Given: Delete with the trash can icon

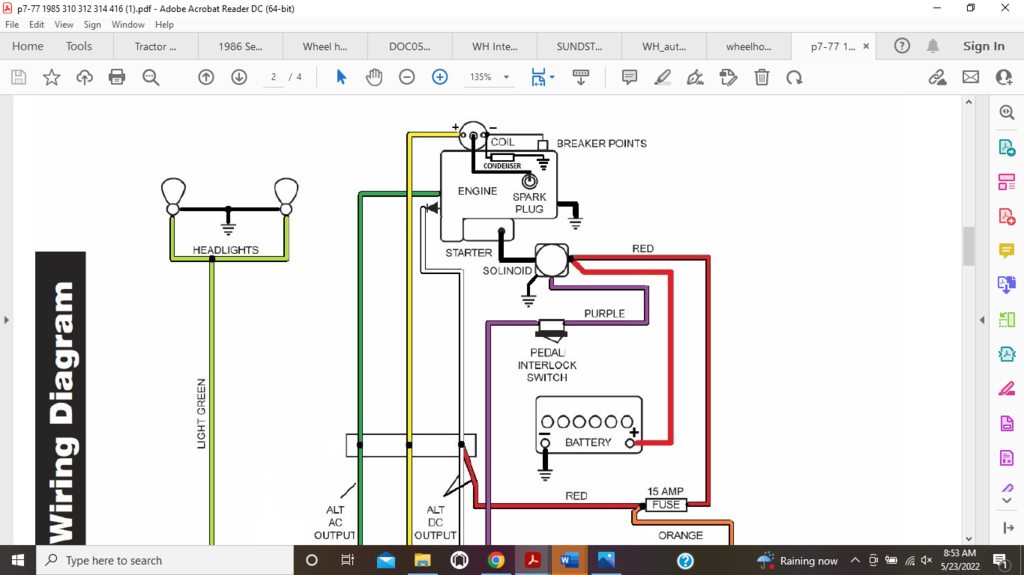Looking at the screenshot, I should click(761, 77).
